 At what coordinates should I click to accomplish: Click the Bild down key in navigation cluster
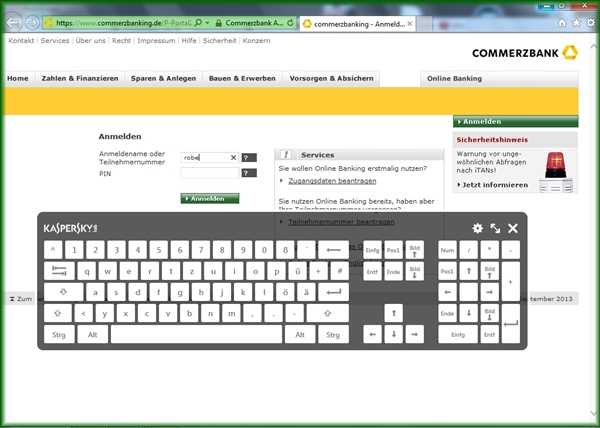414,271
